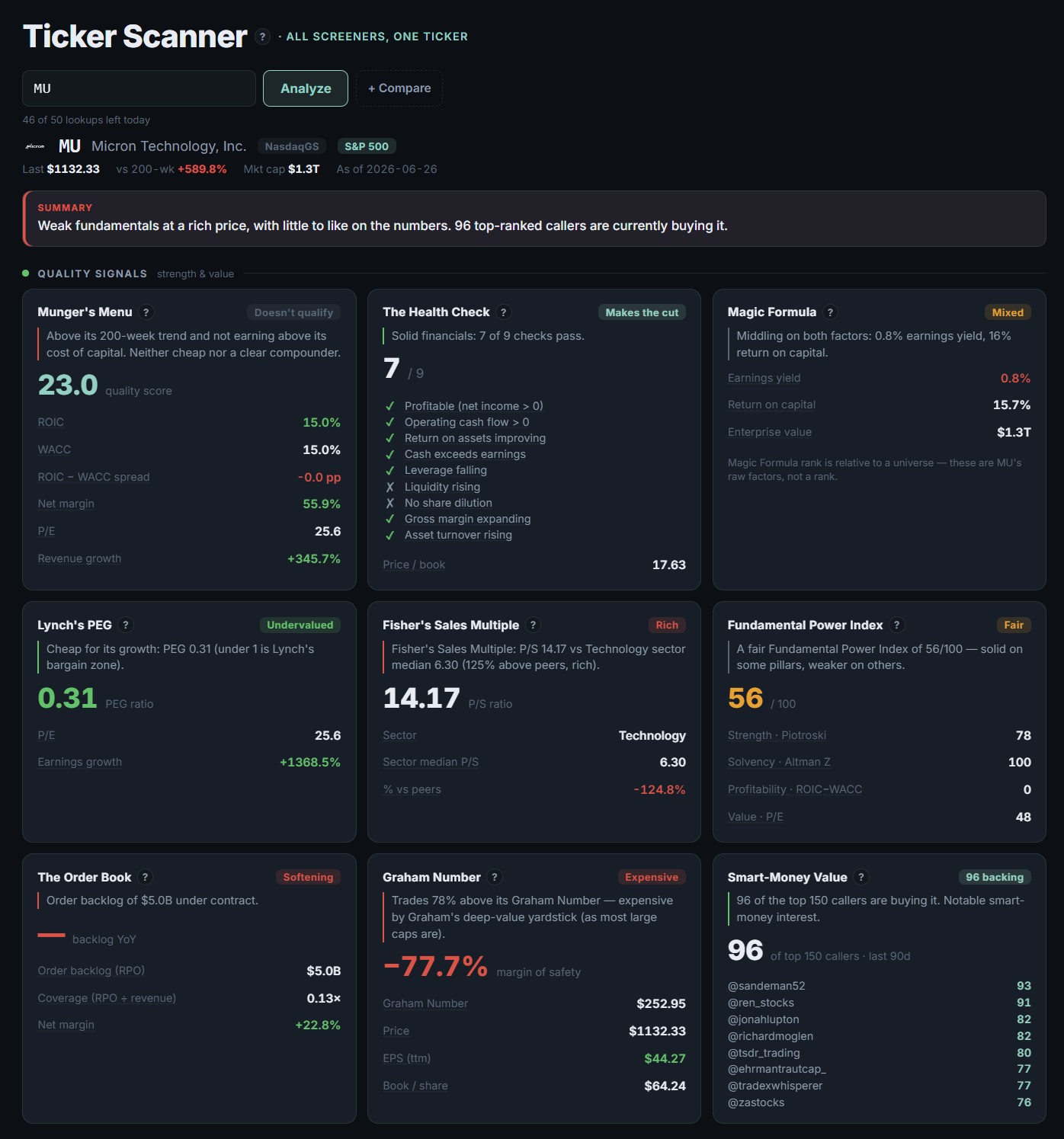Click the Book / share label
This screenshot has height=1139, width=1064.
[x=415, y=1086]
